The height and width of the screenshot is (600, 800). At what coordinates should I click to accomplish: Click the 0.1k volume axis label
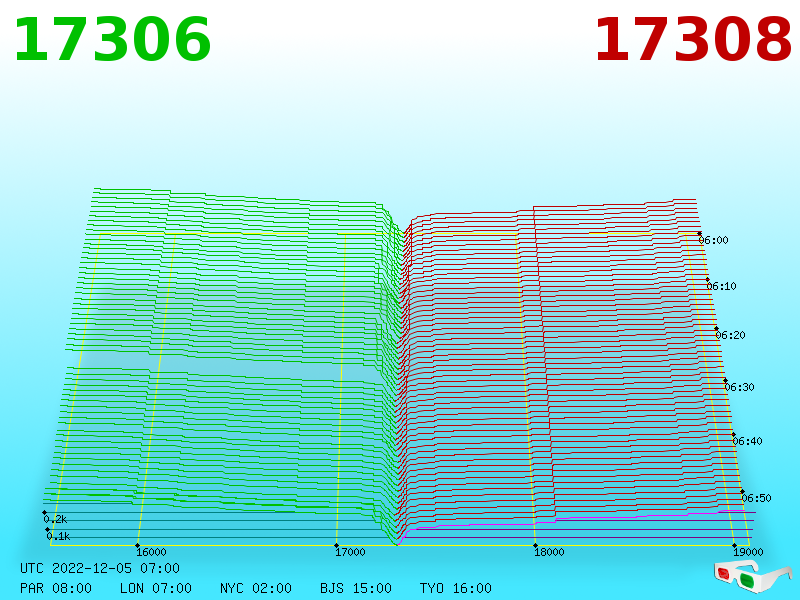(x=59, y=536)
